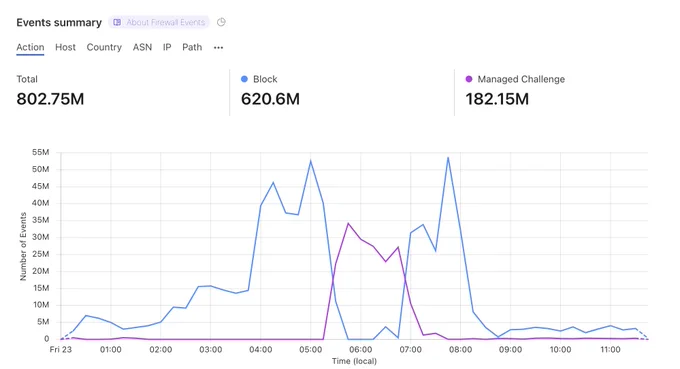The image size is (680, 369).
Task: Click the 02:00 x-axis label
Action: (x=160, y=349)
